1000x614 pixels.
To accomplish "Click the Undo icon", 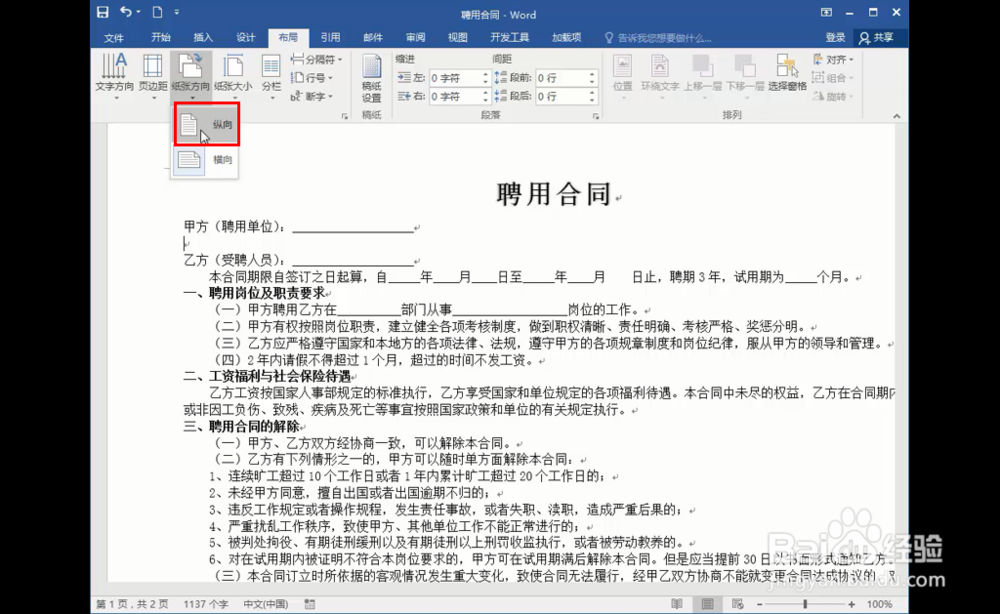I will coord(124,12).
